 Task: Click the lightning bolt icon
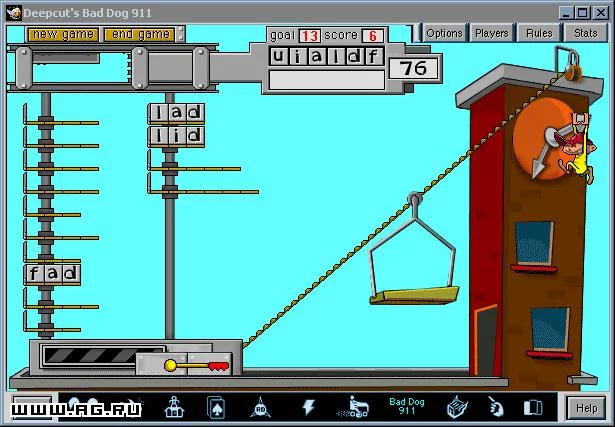(x=308, y=407)
